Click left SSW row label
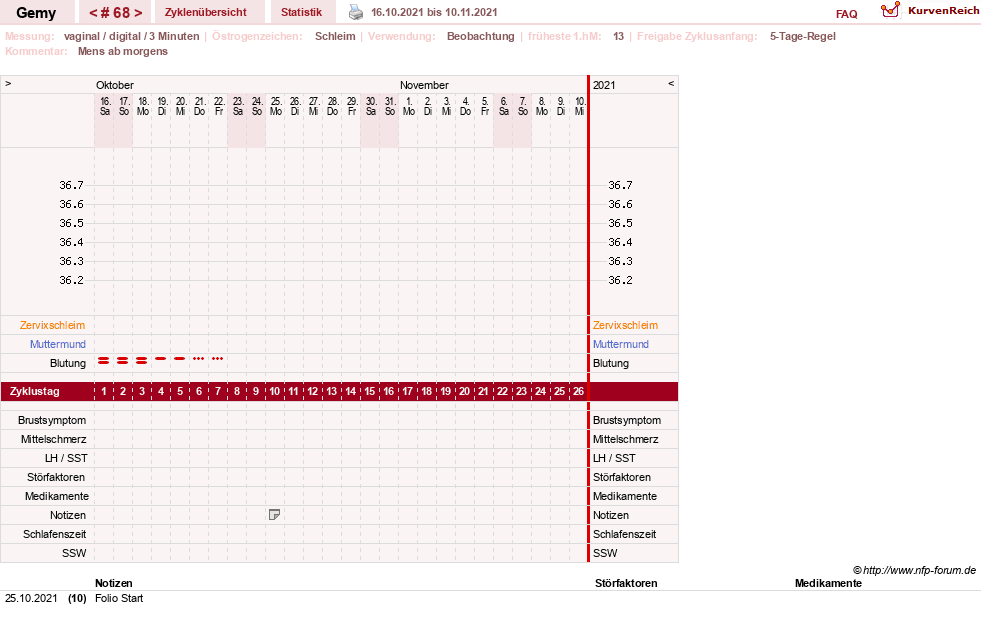 tap(74, 553)
